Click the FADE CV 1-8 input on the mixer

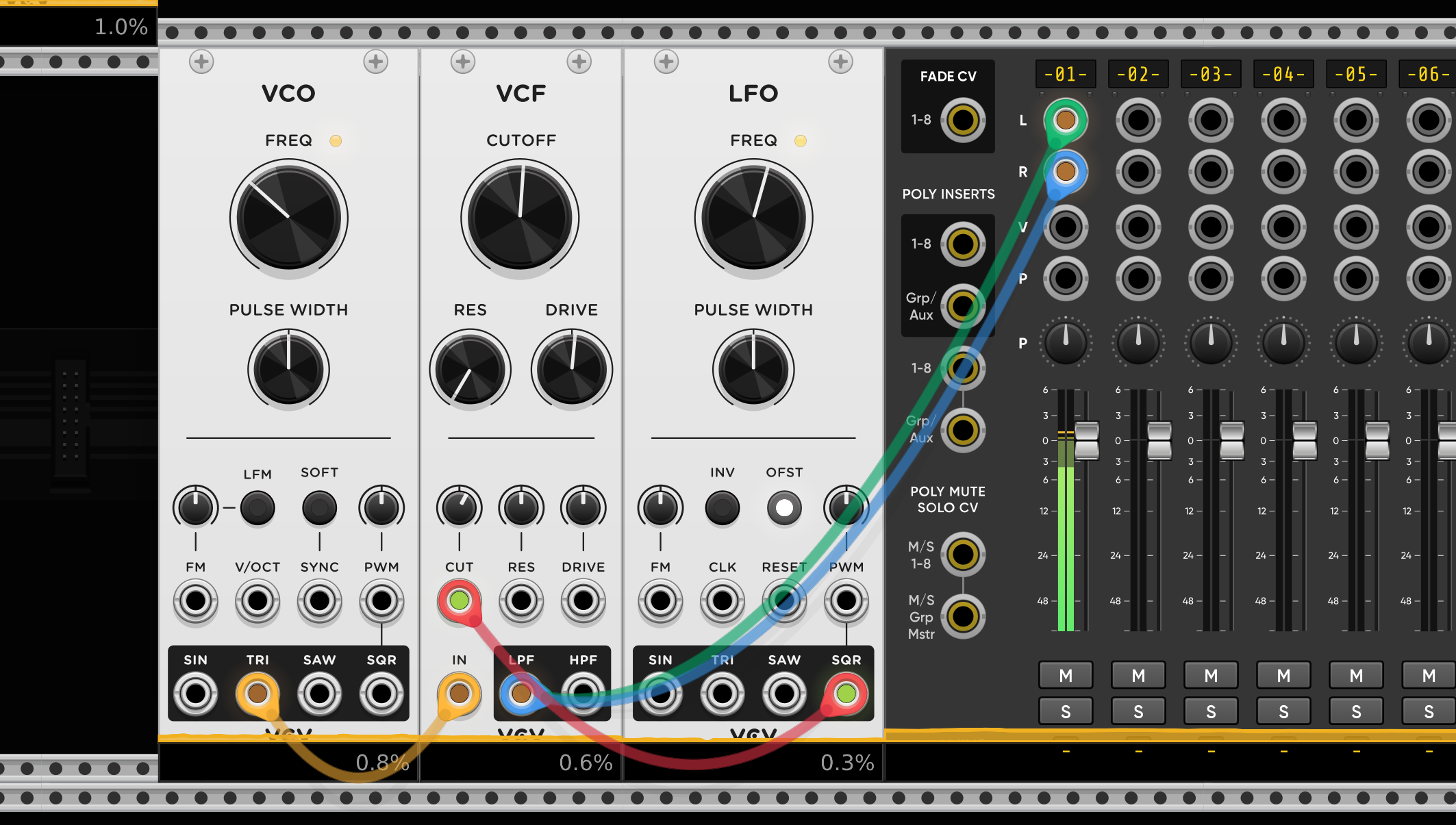point(962,118)
